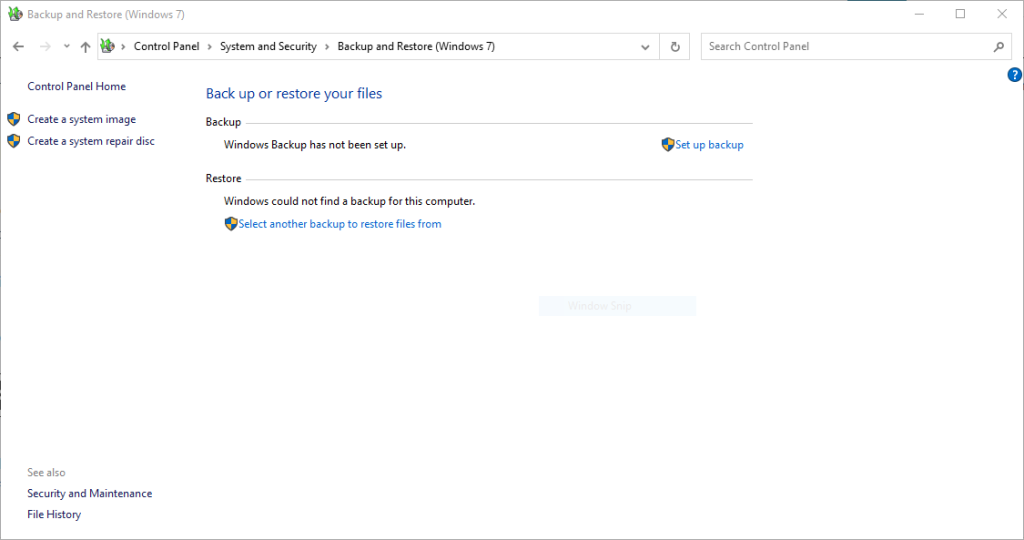1024x540 pixels.
Task: Open Control Panel Home link
Action: tap(76, 86)
